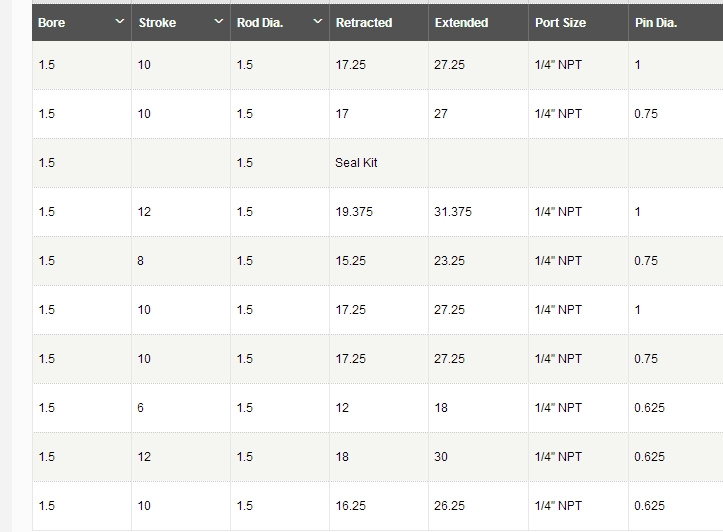
Task: Open the Bore column filter chevron
Action: 119,21
